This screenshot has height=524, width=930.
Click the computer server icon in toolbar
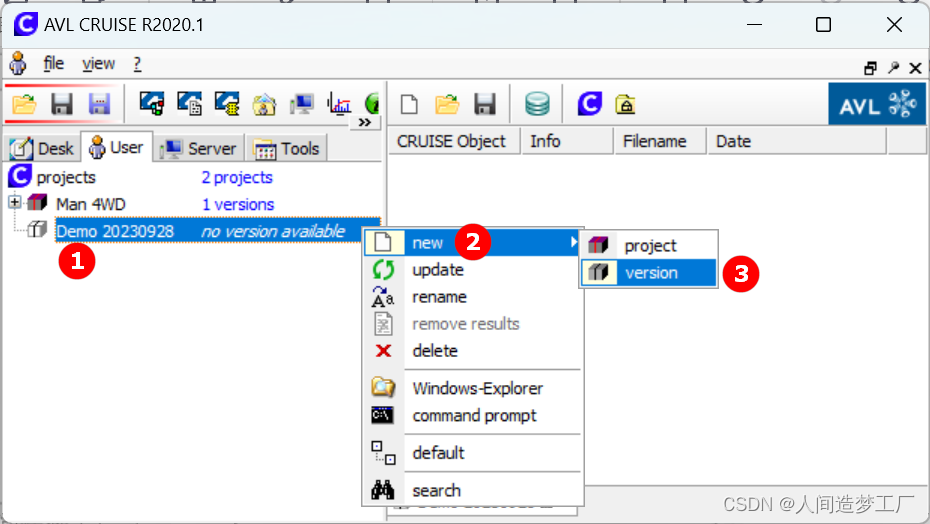click(x=301, y=105)
